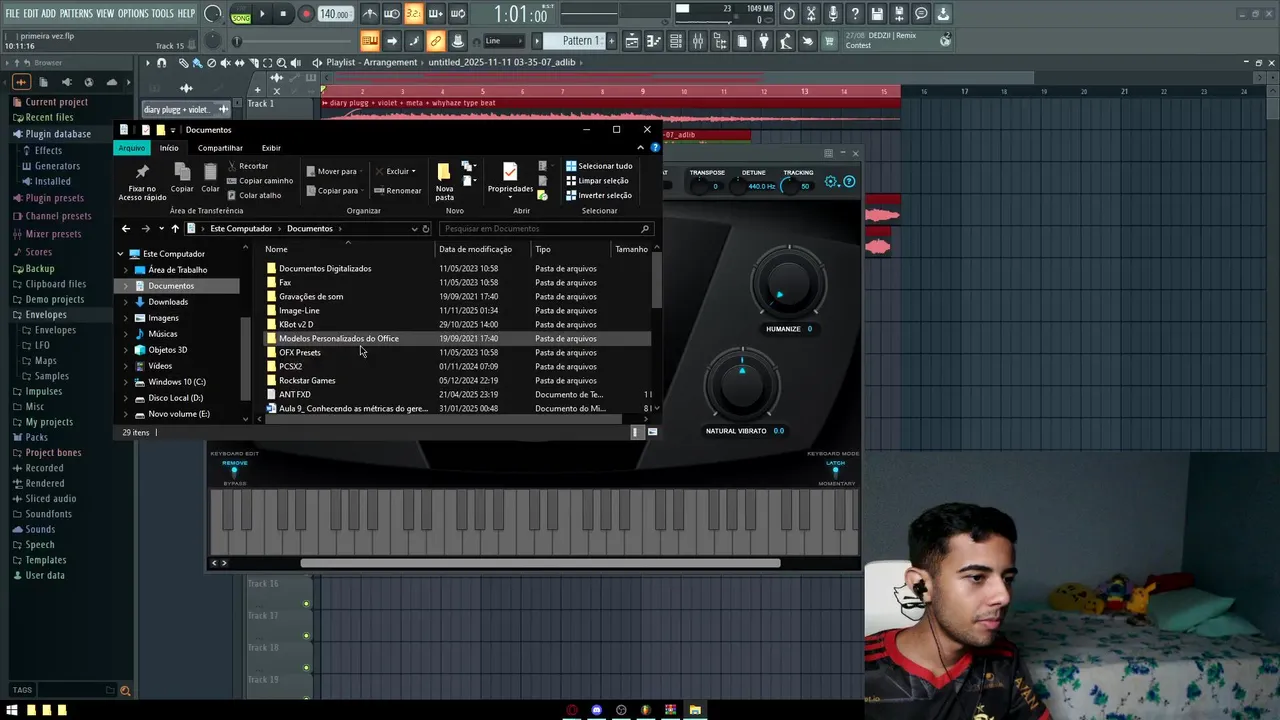The height and width of the screenshot is (720, 1280).
Task: Open the OPTIONS menu
Action: [x=133, y=13]
